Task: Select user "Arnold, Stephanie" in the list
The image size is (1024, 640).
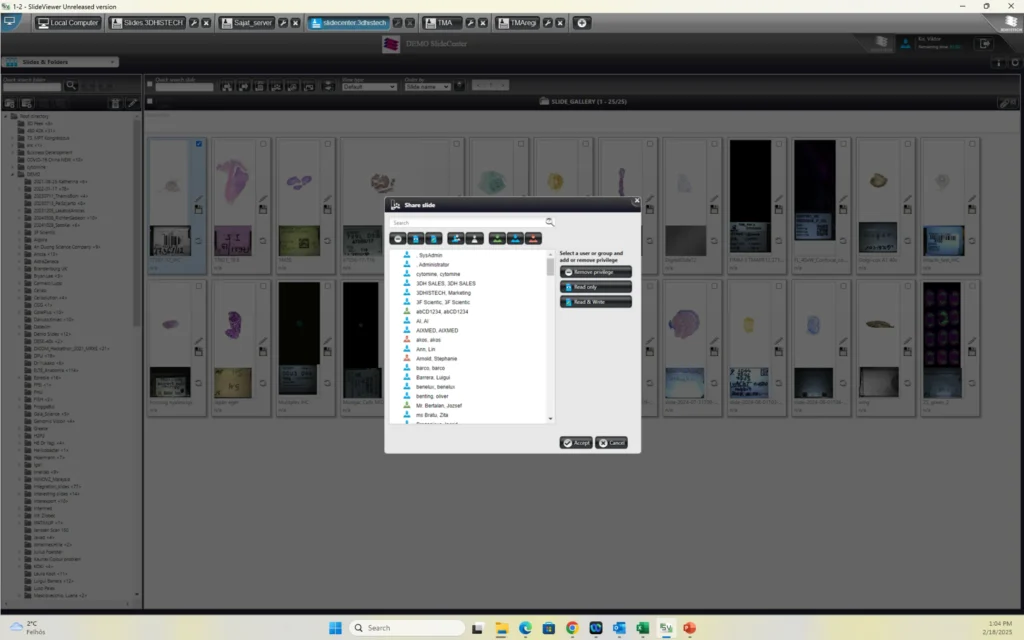Action: pos(436,359)
